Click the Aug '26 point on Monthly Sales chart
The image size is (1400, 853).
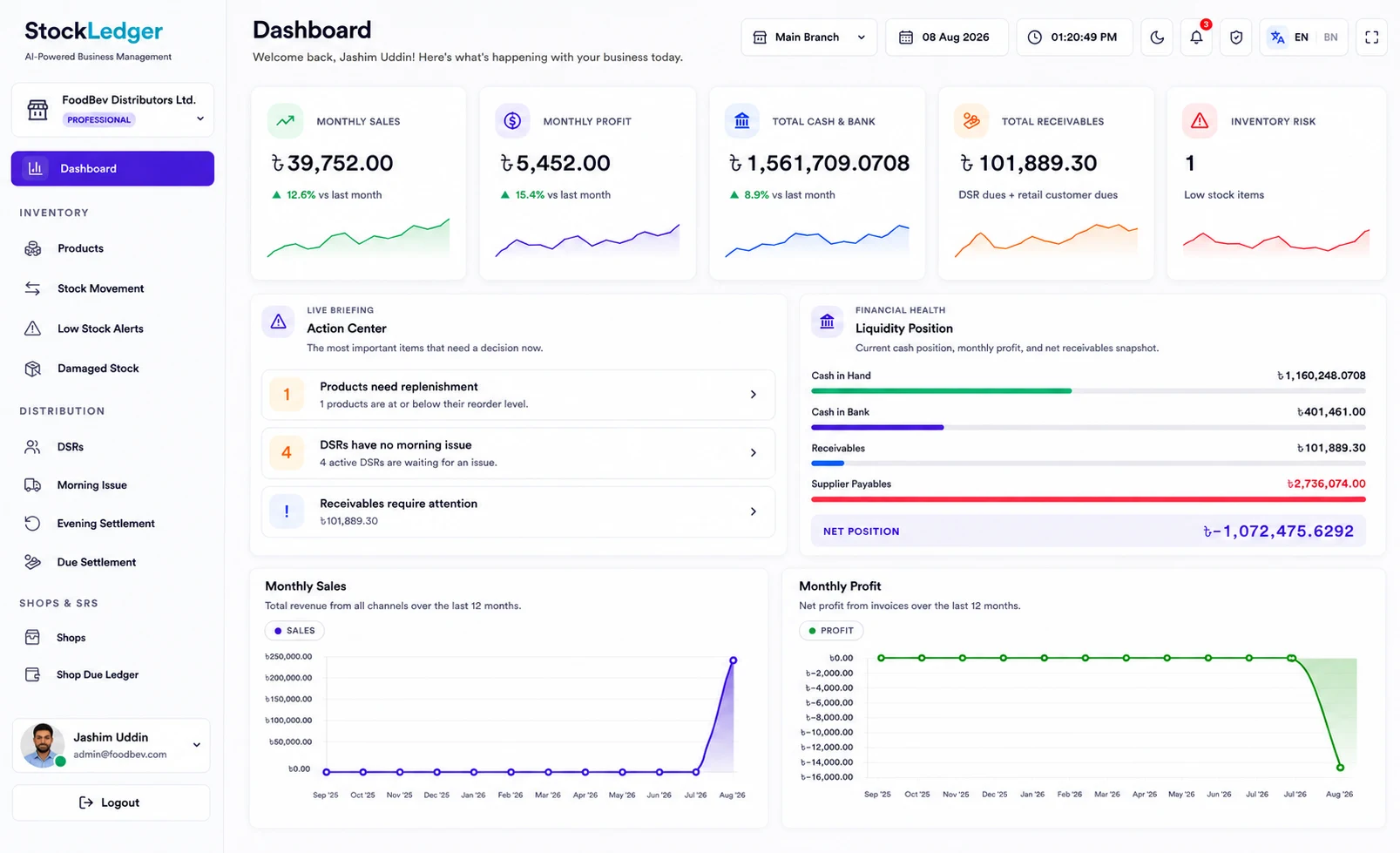(734, 660)
